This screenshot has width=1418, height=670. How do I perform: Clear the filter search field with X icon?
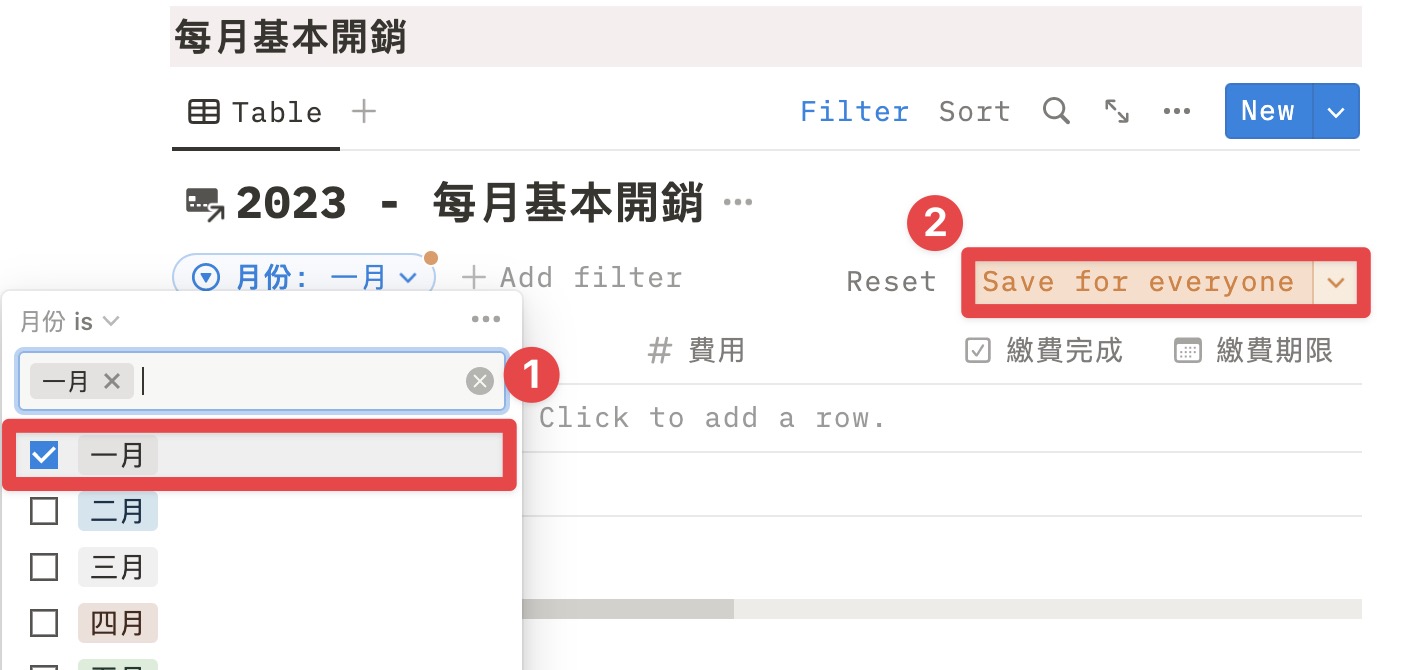(481, 381)
